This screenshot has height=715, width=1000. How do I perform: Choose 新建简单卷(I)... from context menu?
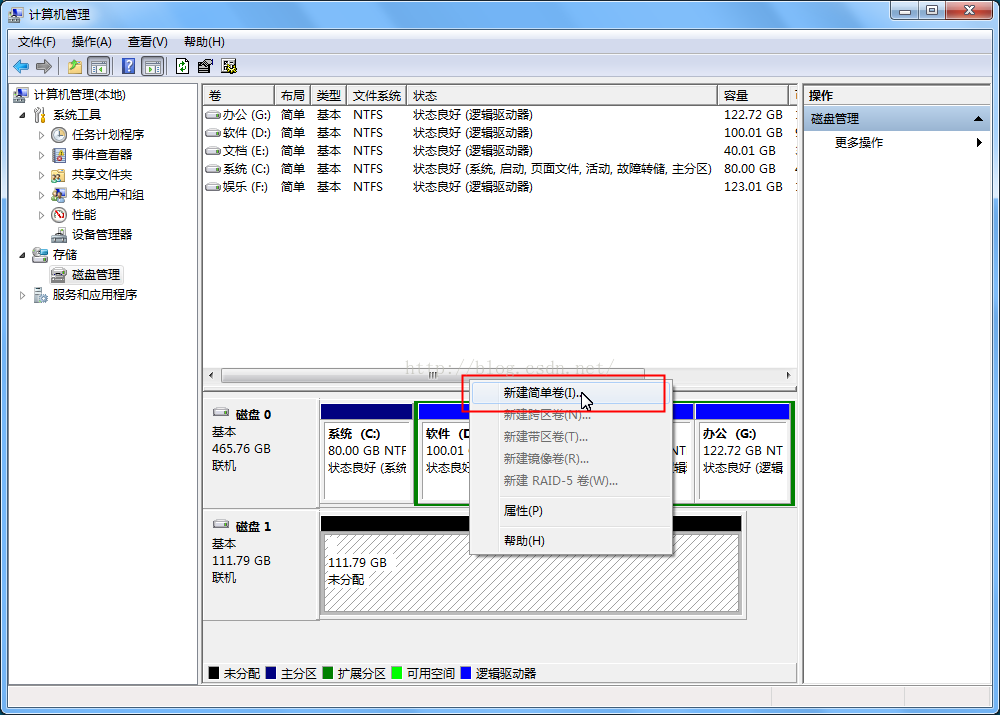tap(540, 393)
